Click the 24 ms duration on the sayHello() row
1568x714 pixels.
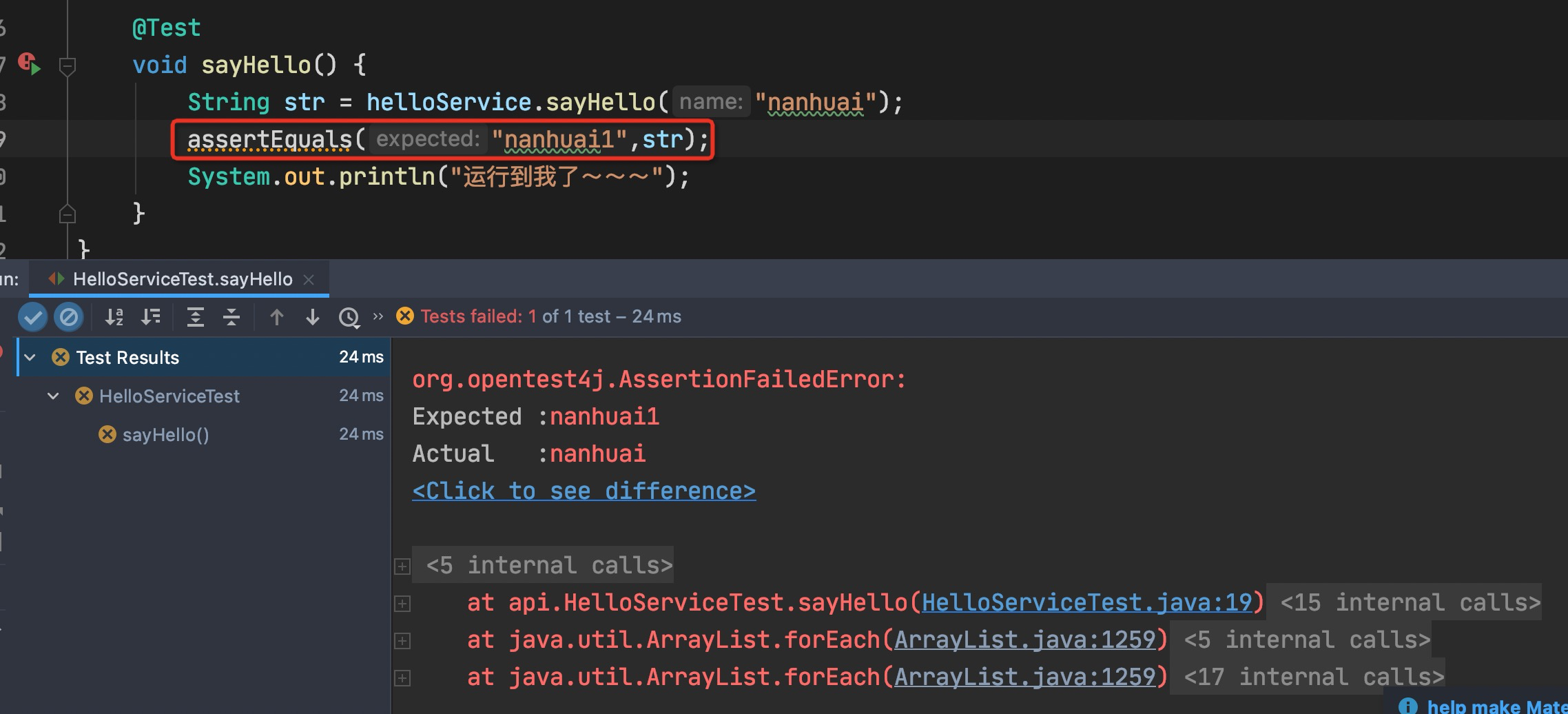click(x=361, y=434)
